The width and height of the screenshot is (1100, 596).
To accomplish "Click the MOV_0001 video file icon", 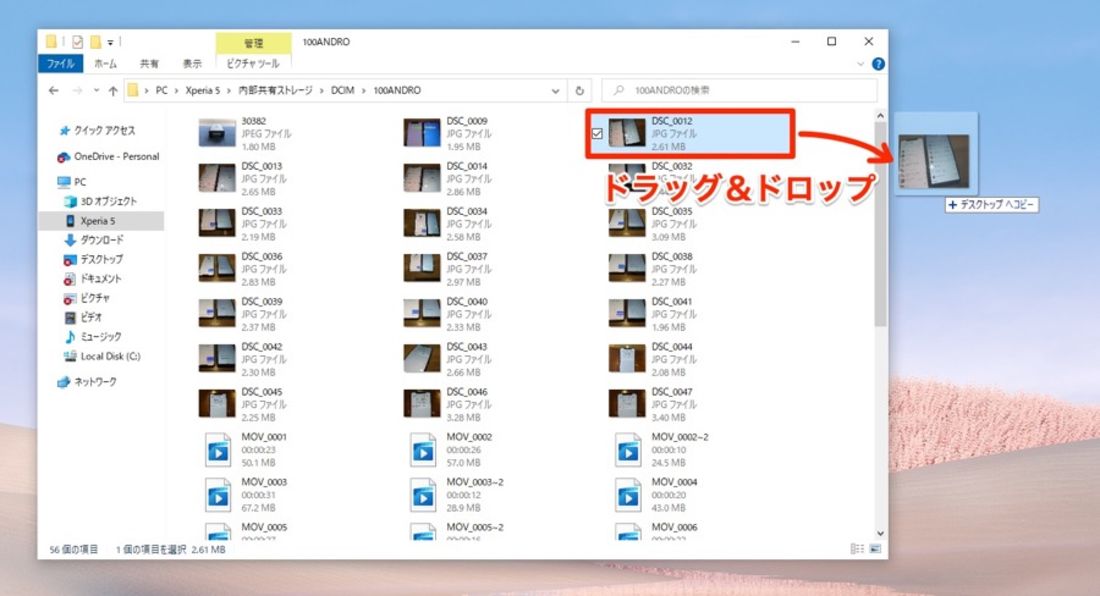I will tap(218, 449).
